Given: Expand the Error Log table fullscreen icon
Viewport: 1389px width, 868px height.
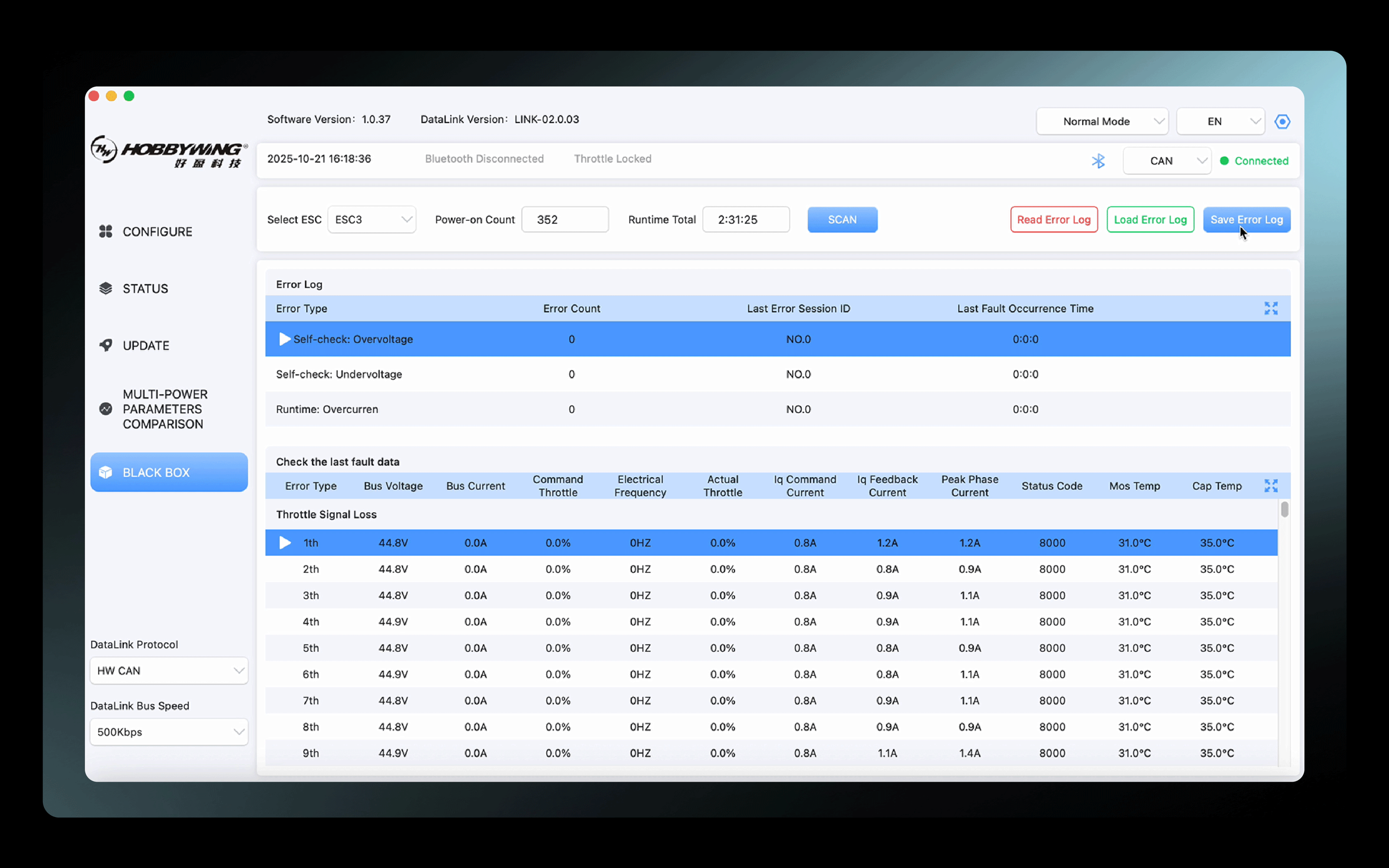Looking at the screenshot, I should point(1271,308).
